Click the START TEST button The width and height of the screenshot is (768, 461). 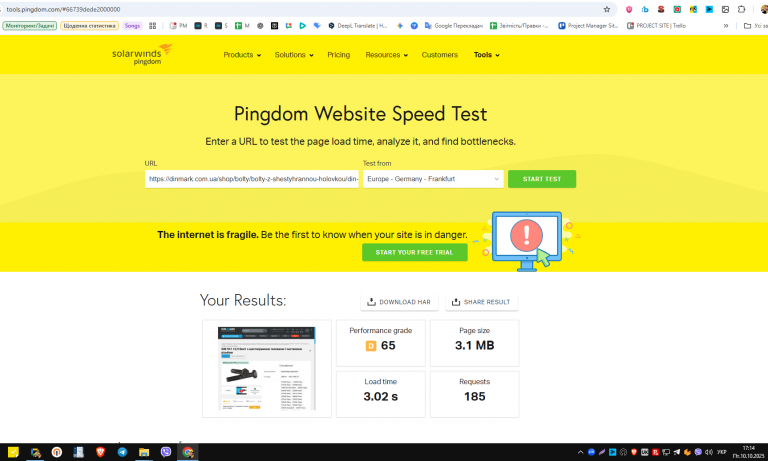pyautogui.click(x=542, y=179)
